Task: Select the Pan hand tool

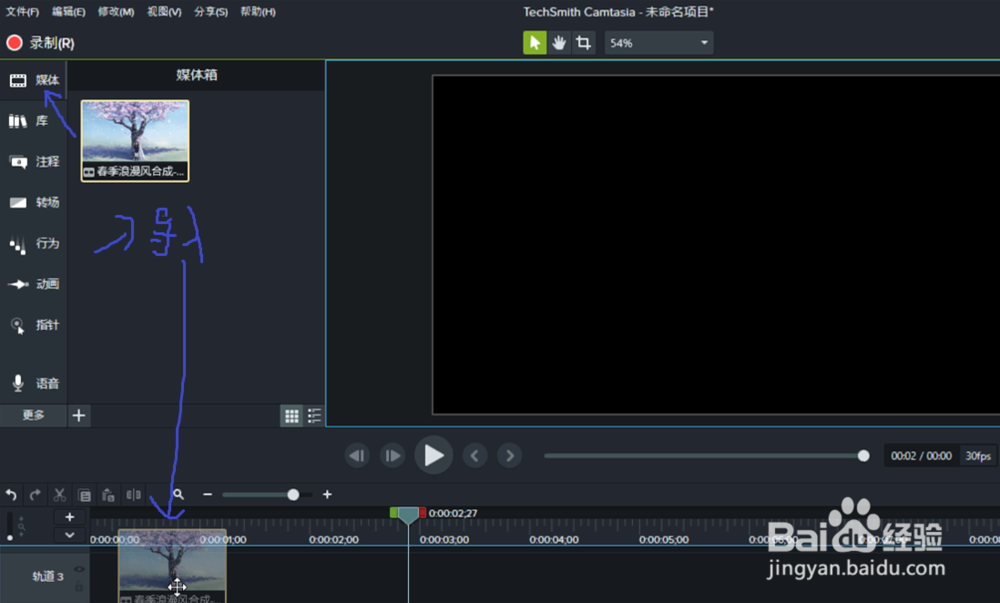Action: pyautogui.click(x=558, y=43)
